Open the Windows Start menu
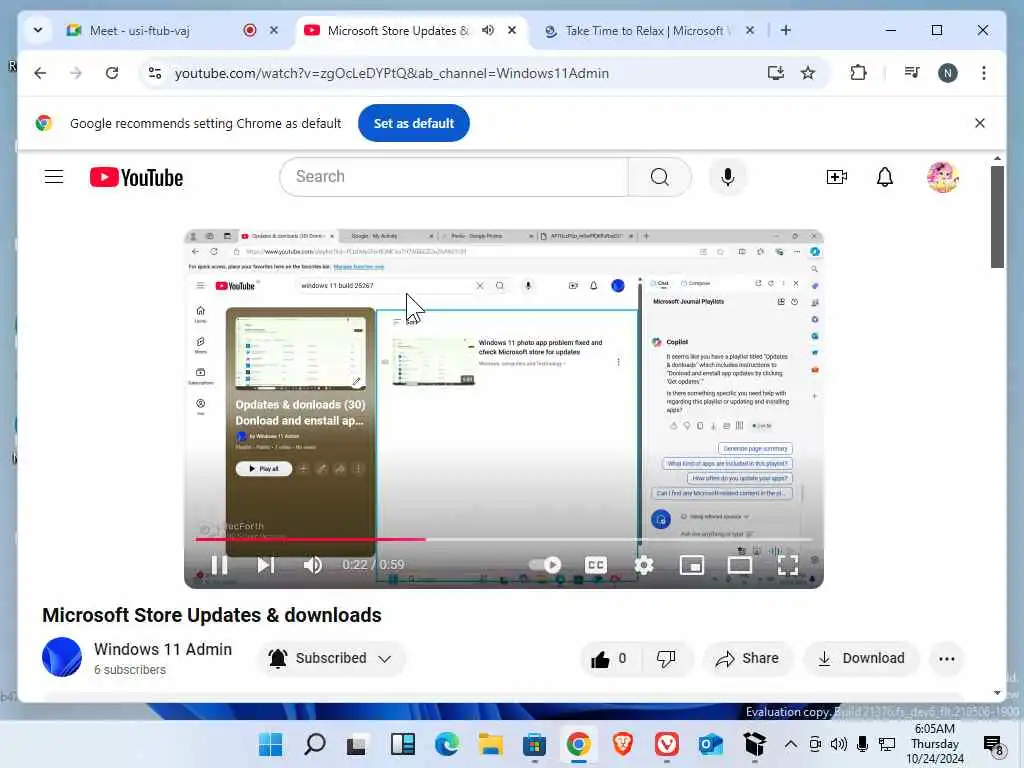The image size is (1024, 768). 270,744
